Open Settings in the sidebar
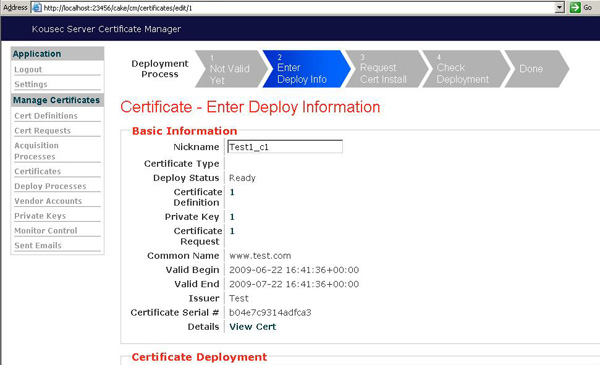Screen dimensions: 600x365 (31, 84)
